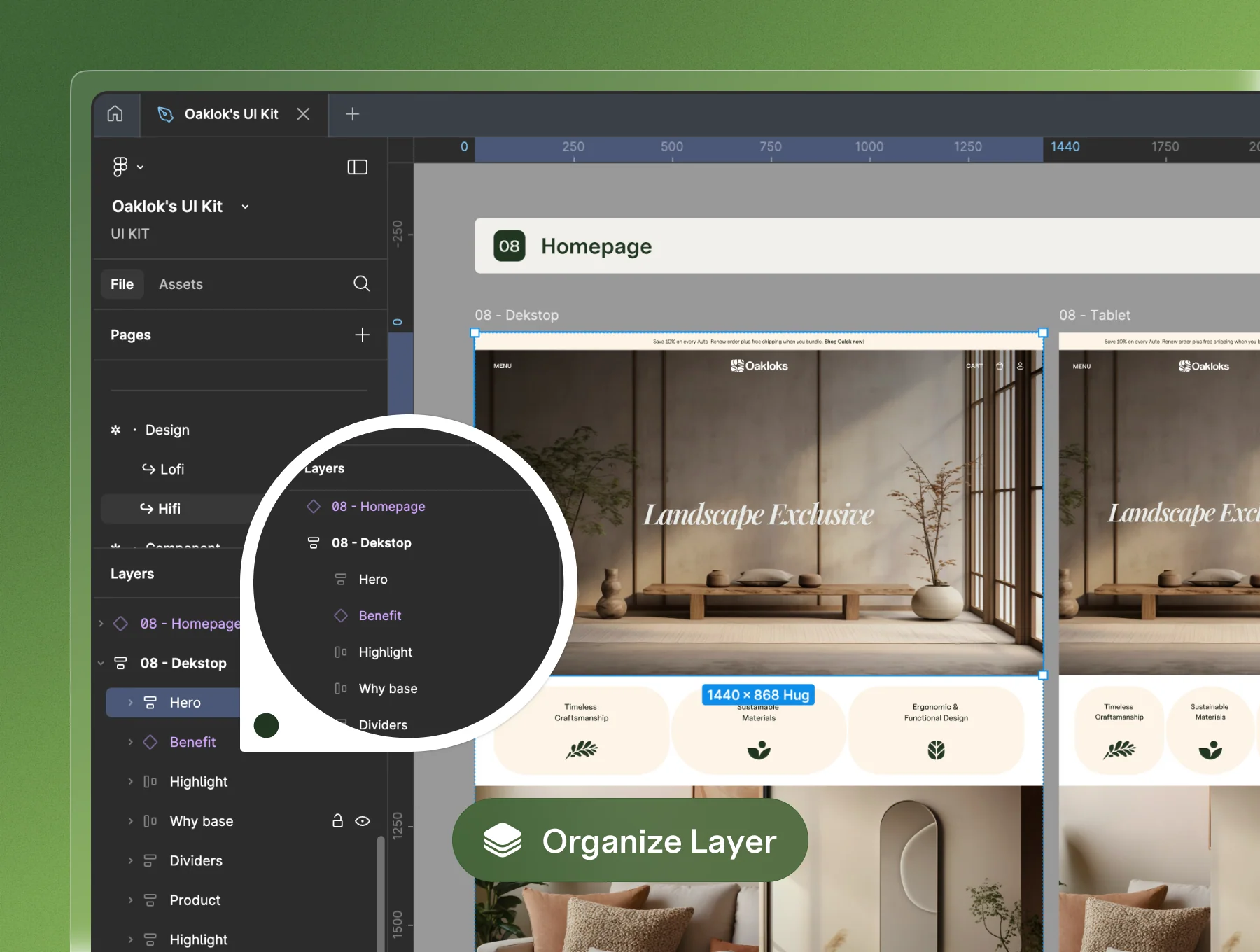Image resolution: width=1260 pixels, height=952 pixels.
Task: Collapse the 08 - Dekstop layer
Action: (x=101, y=663)
